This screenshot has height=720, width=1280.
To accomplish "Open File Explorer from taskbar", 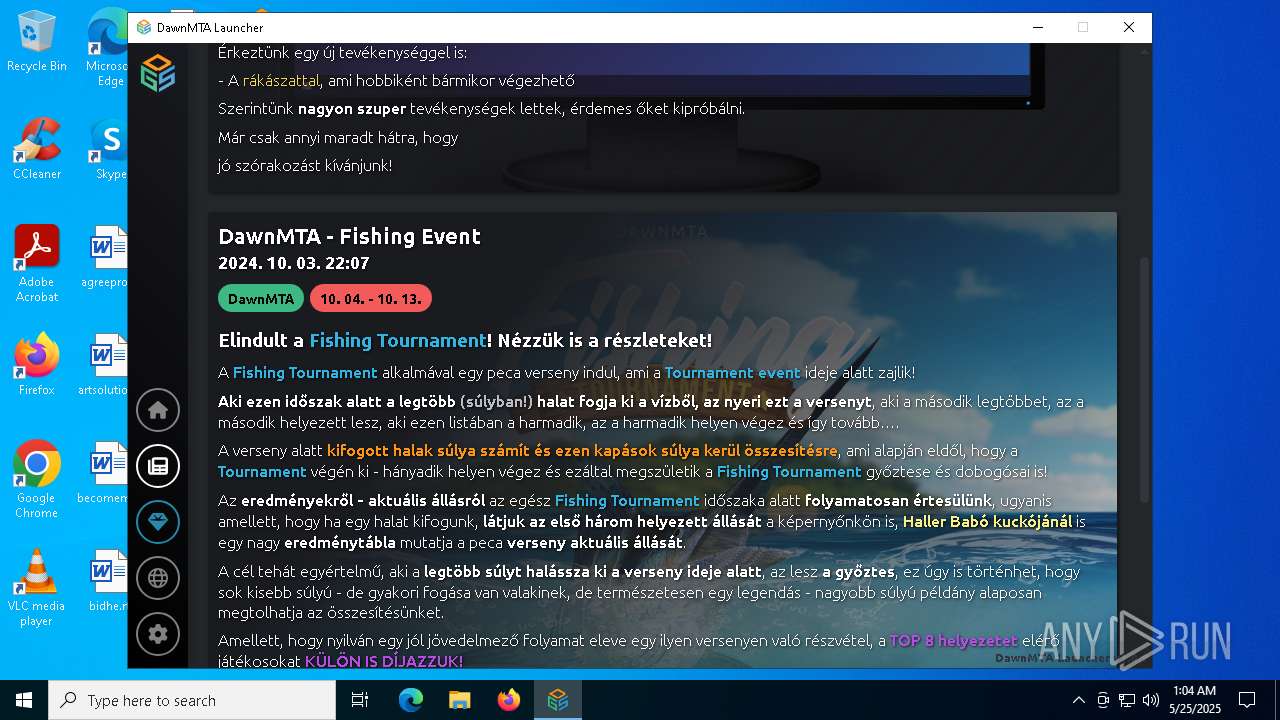I will pos(460,700).
